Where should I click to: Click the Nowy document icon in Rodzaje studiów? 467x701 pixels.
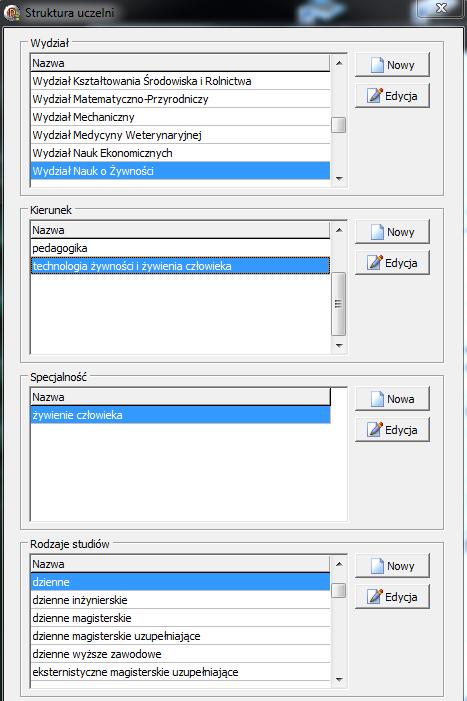pos(377,566)
